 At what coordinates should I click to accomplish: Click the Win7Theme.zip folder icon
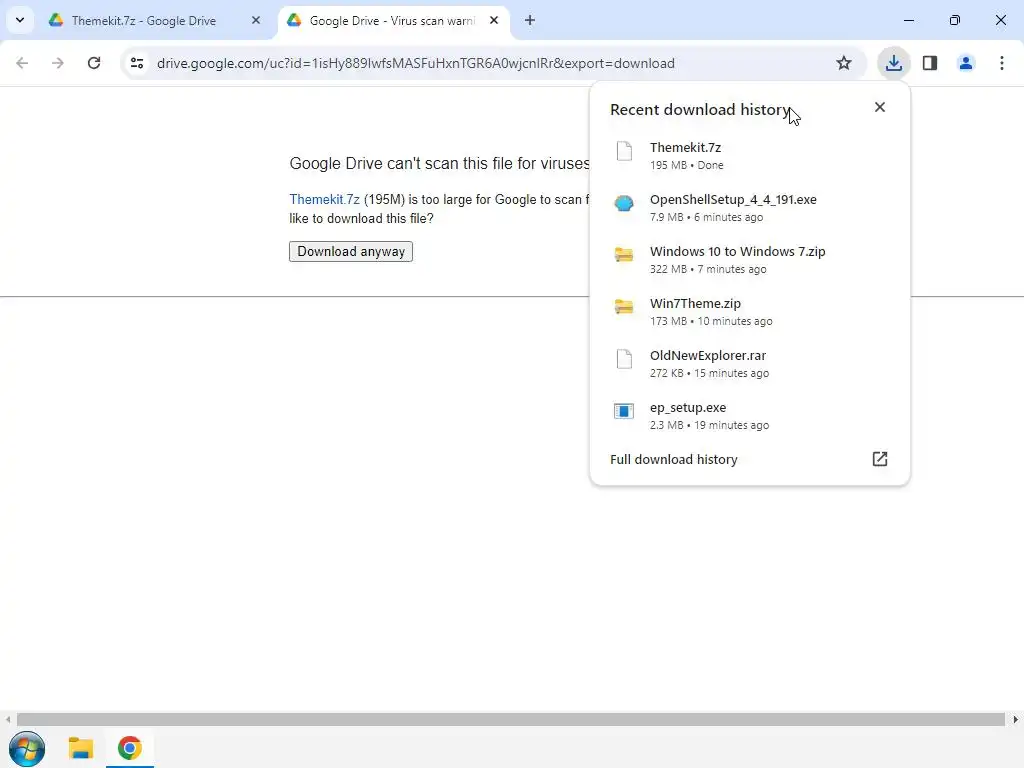[x=624, y=306]
